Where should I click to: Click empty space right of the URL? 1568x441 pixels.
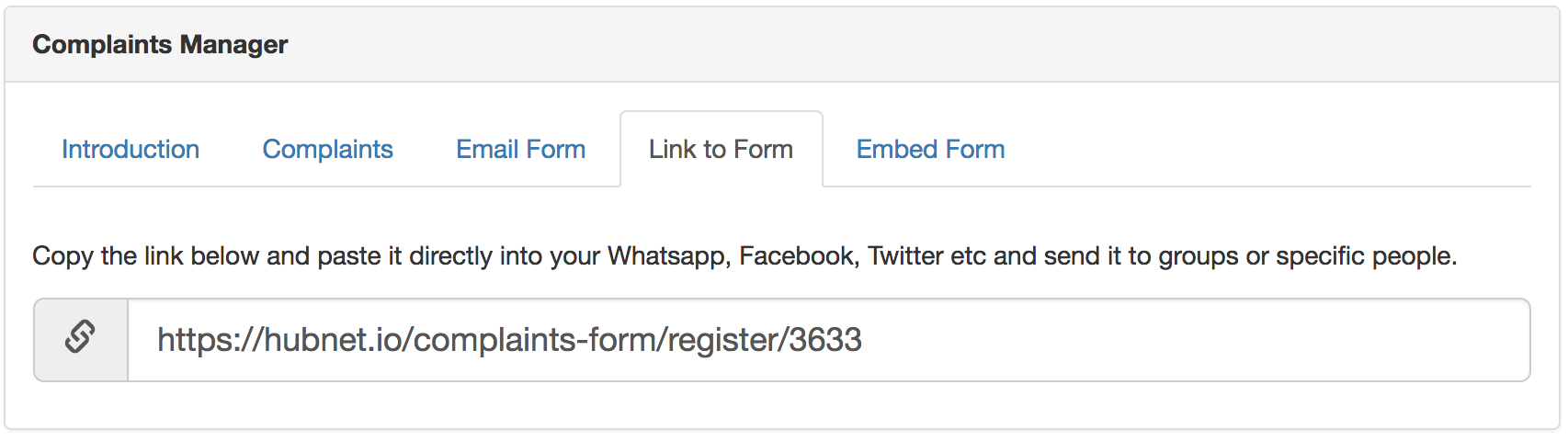pos(1195,340)
